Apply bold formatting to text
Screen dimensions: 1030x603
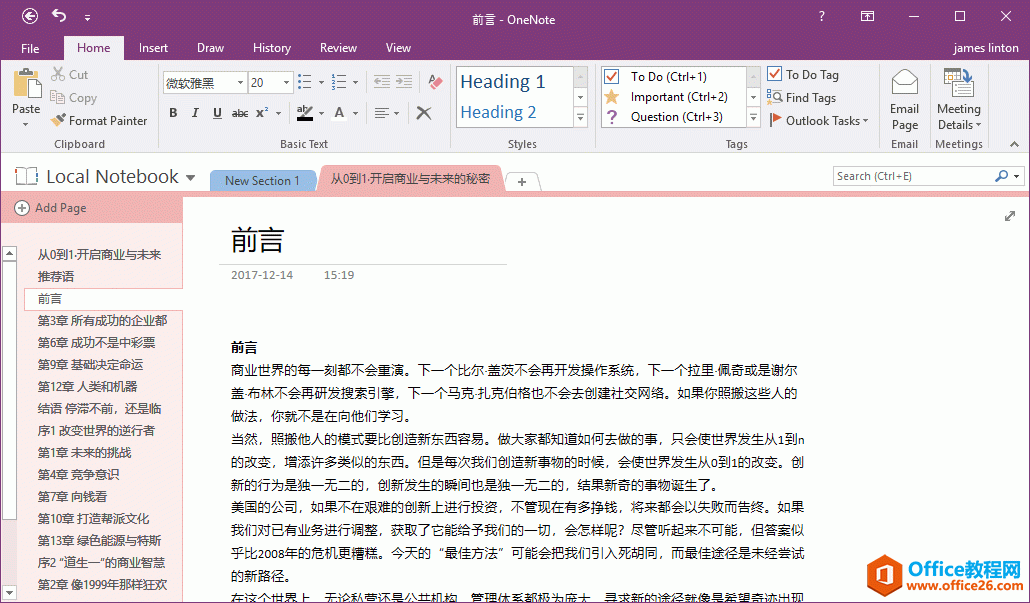(x=173, y=113)
